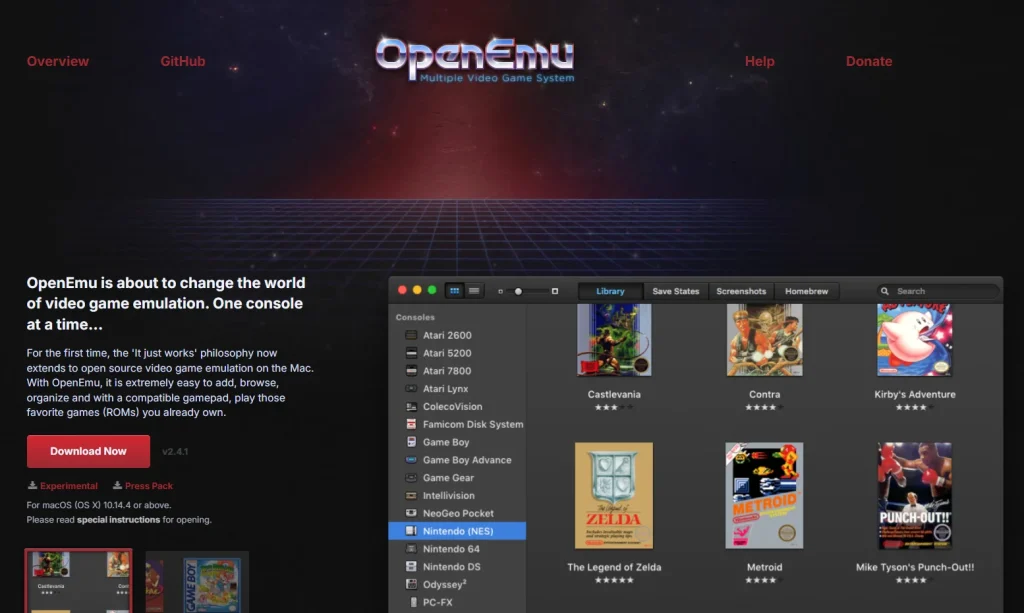Viewport: 1024px width, 613px height.
Task: Switch to list view mode
Action: pyautogui.click(x=473, y=290)
